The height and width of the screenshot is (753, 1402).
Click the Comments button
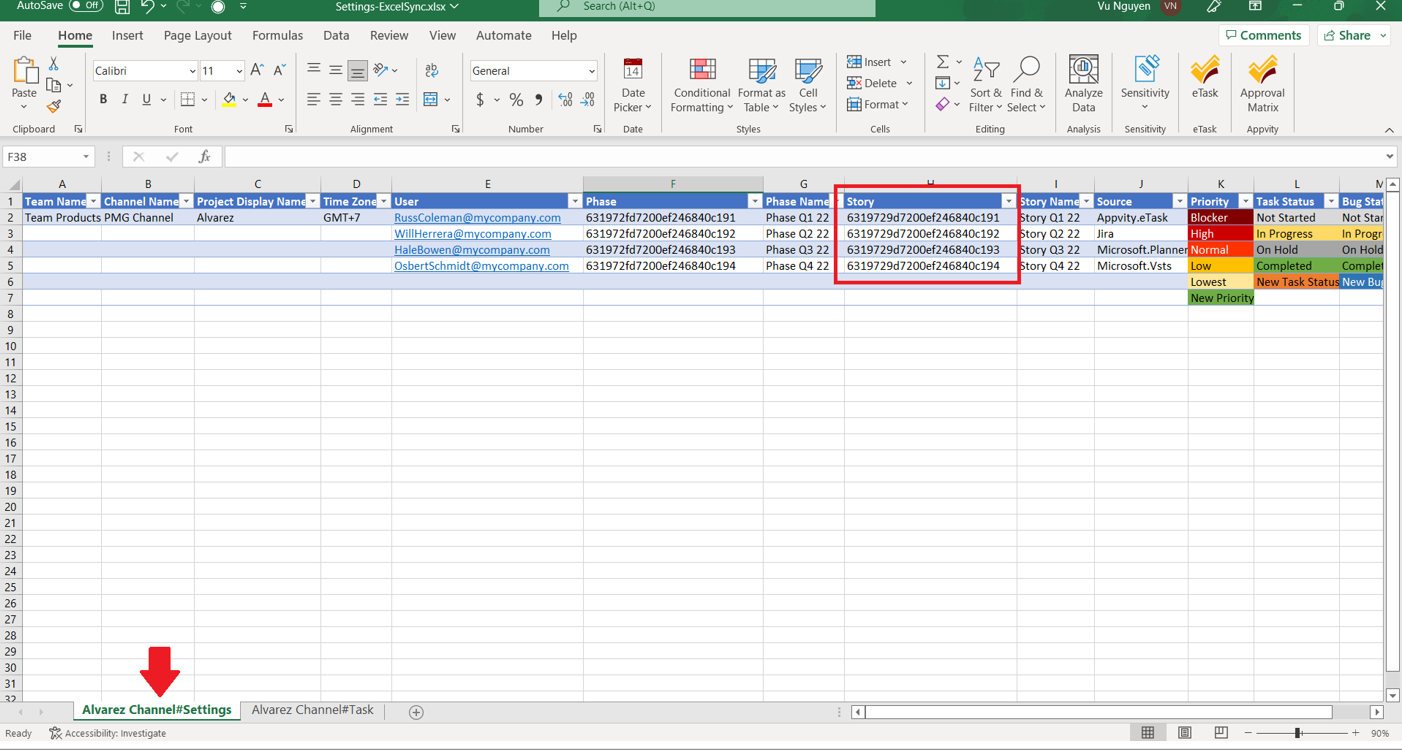pos(1264,35)
